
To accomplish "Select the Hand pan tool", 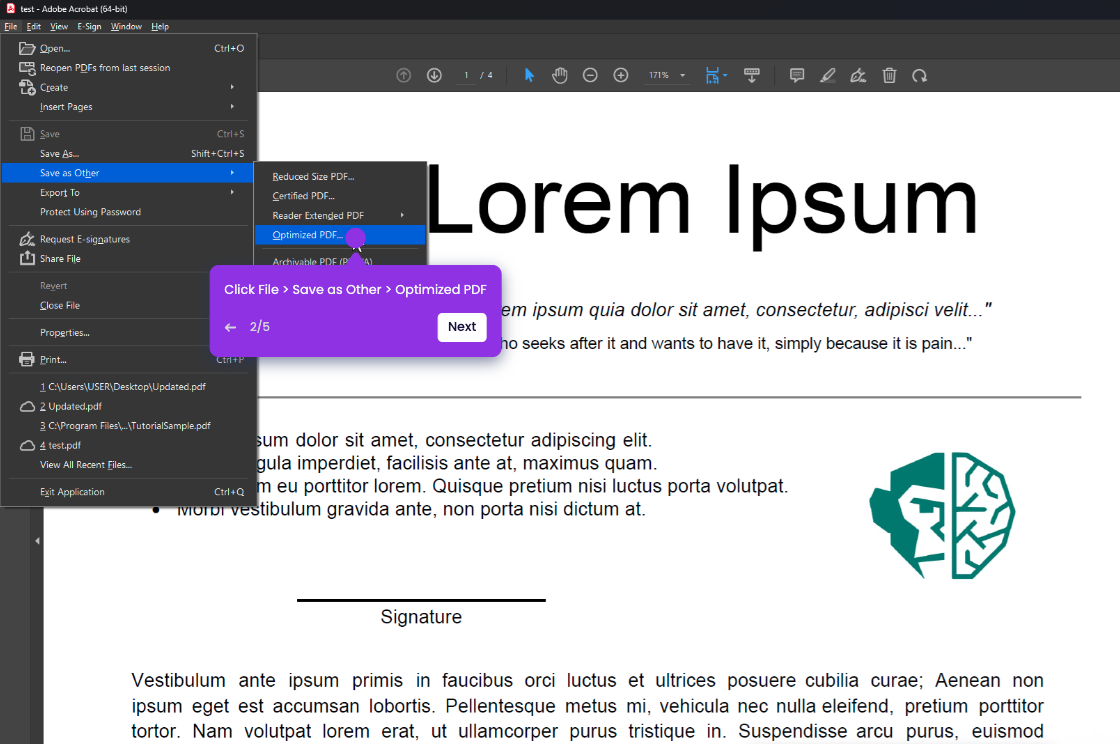I will [x=559, y=75].
